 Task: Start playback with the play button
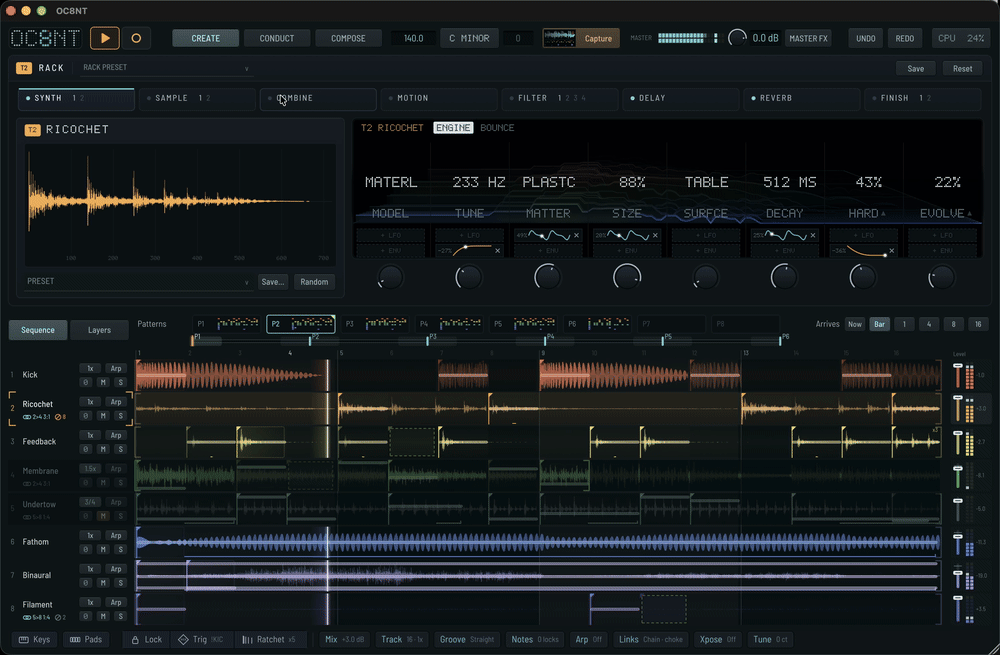[x=105, y=38]
